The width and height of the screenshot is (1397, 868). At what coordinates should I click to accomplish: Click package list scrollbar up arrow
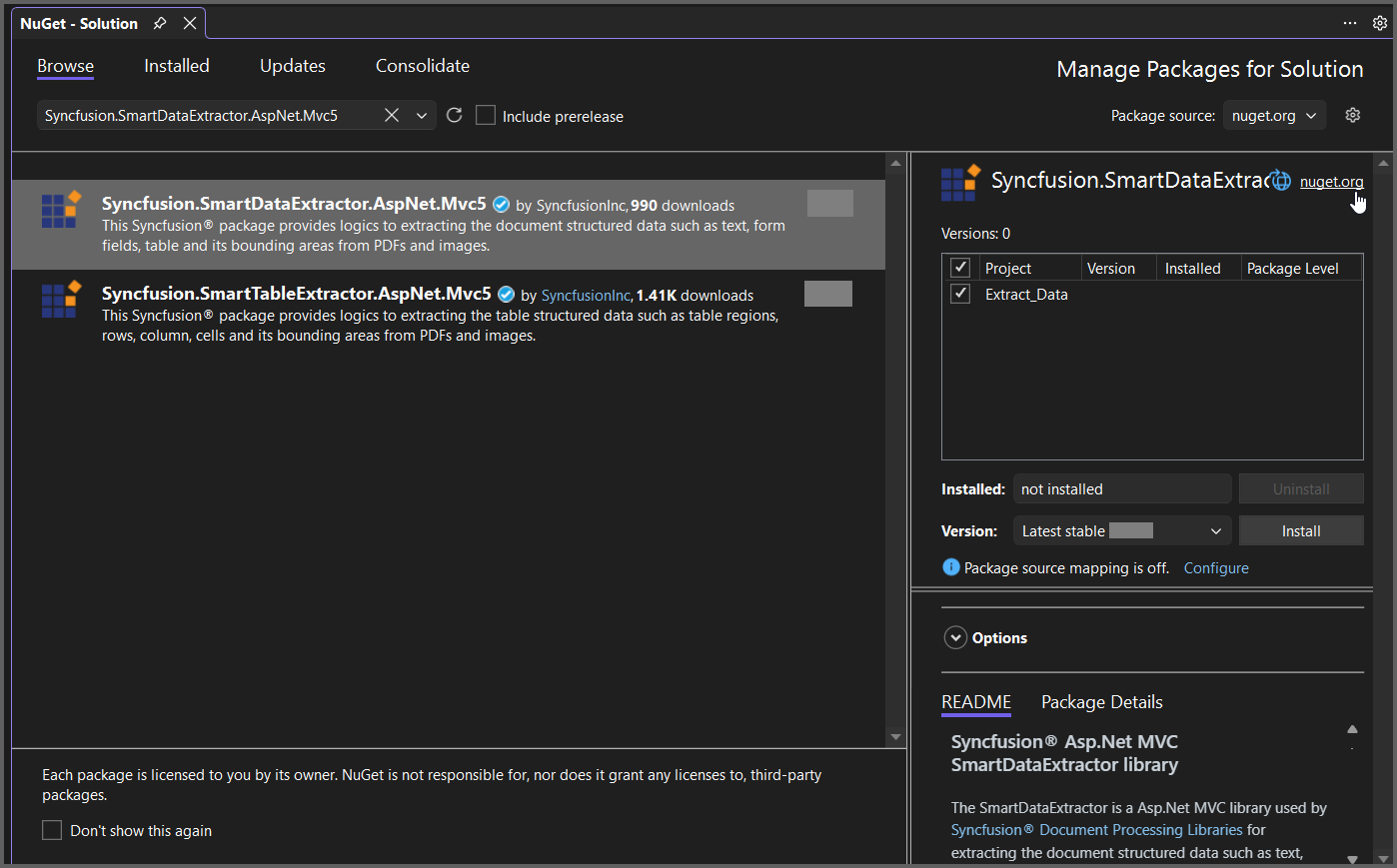895,163
